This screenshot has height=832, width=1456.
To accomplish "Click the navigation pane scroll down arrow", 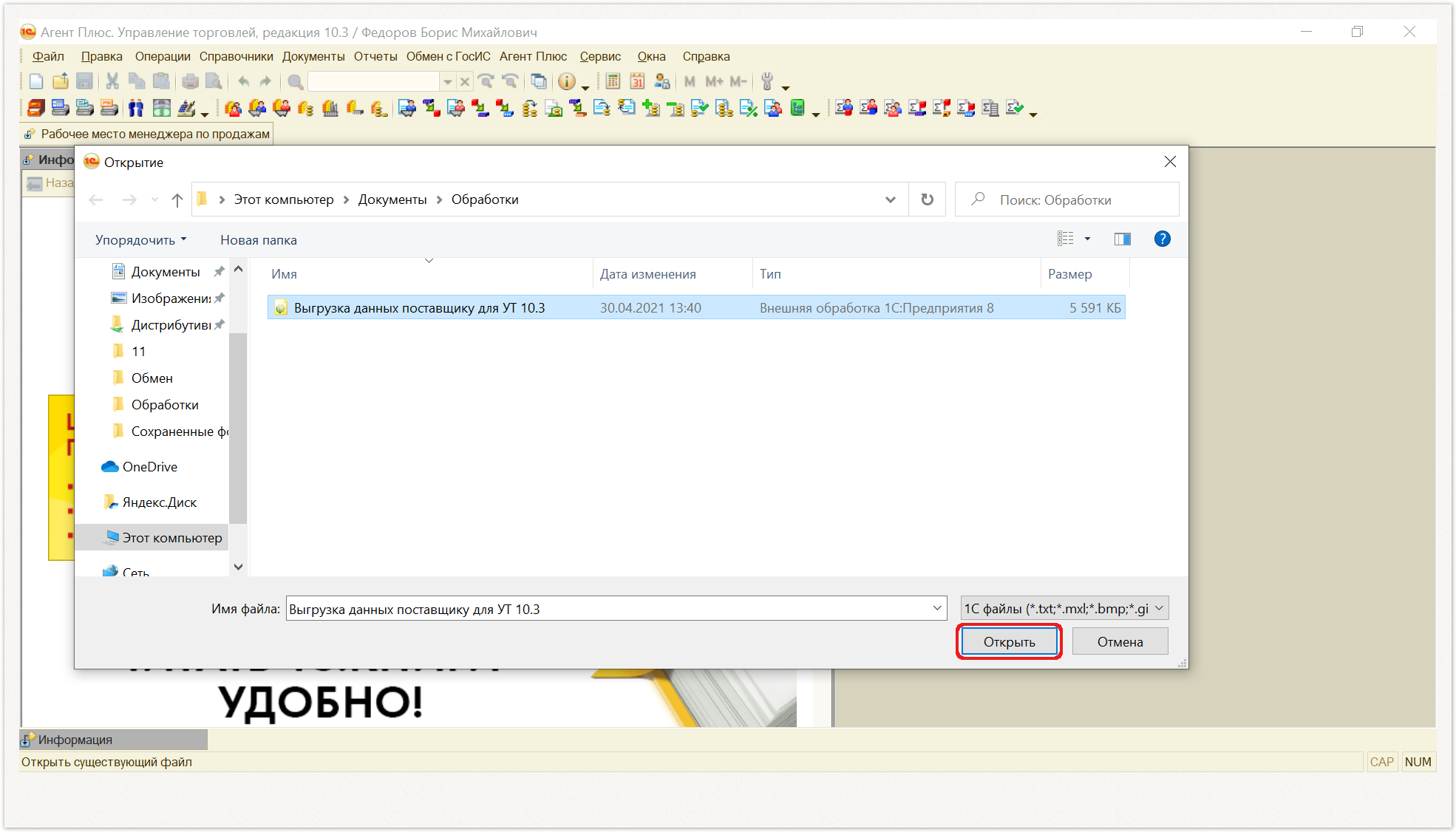I will pos(238,567).
